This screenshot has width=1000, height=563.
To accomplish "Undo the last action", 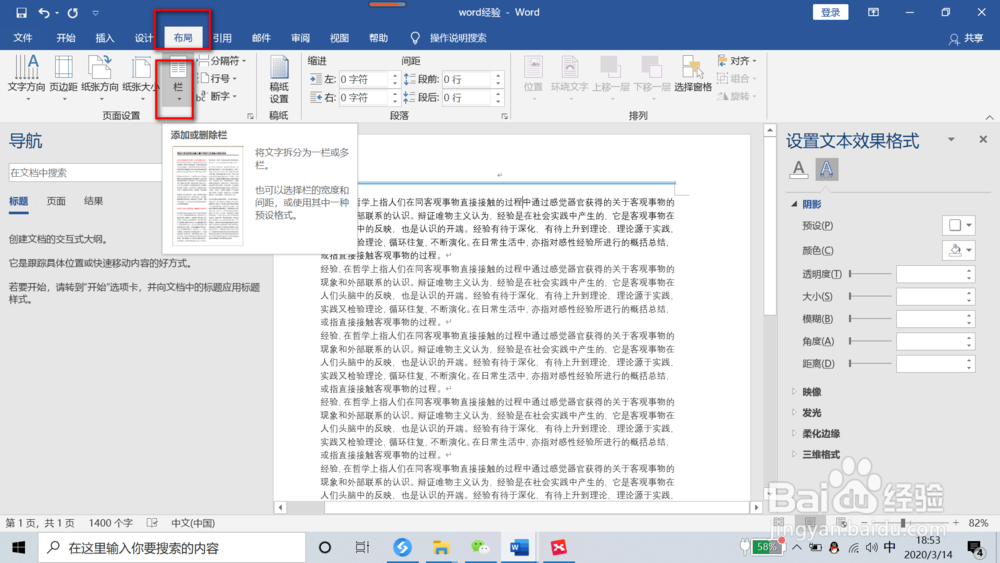I will 43,12.
